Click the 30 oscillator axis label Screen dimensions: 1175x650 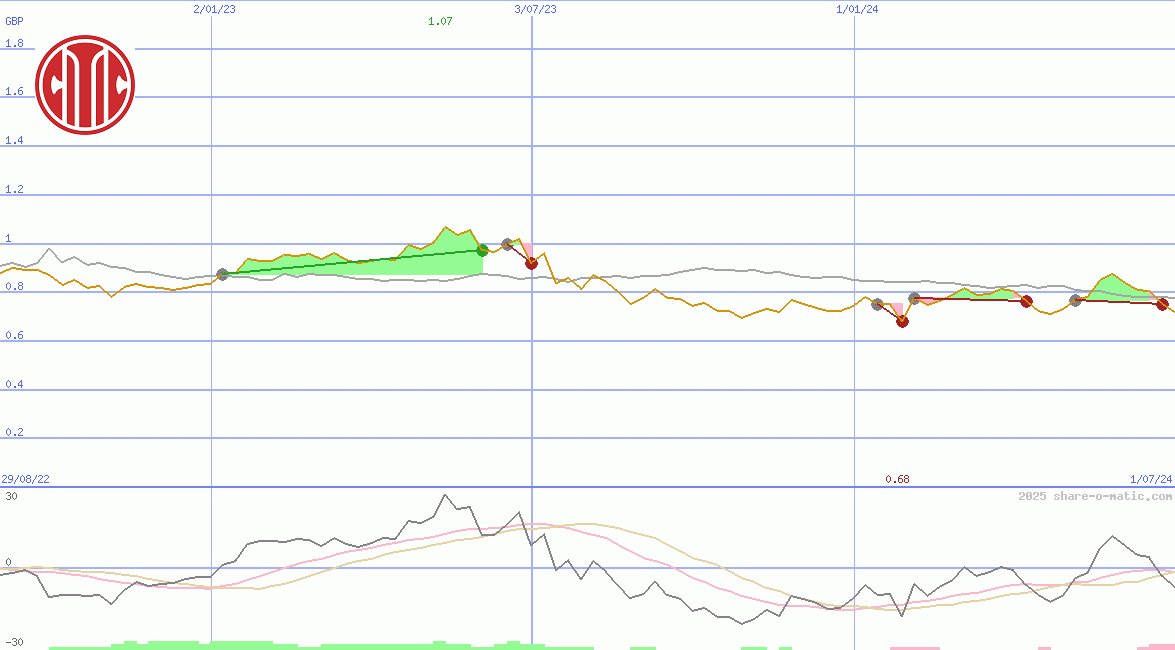tap(11, 496)
